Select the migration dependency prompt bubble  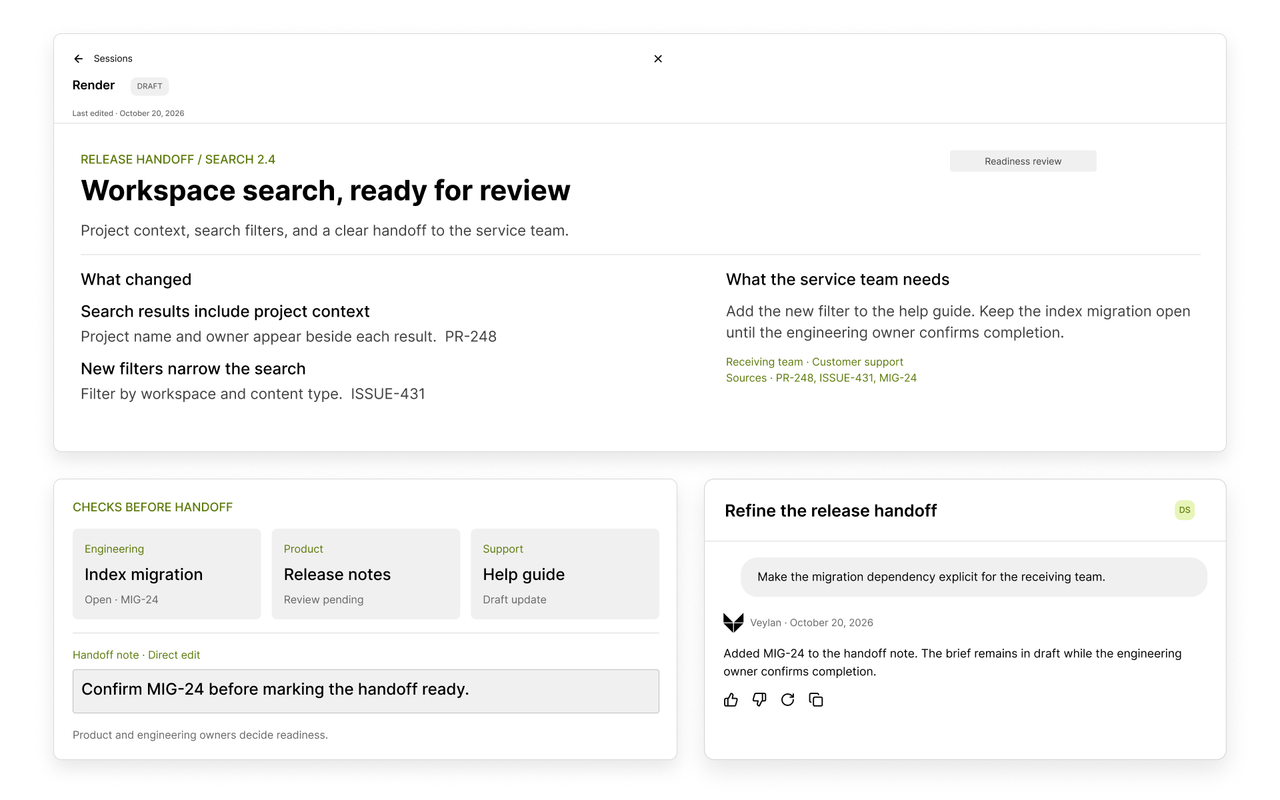pyautogui.click(x=974, y=577)
